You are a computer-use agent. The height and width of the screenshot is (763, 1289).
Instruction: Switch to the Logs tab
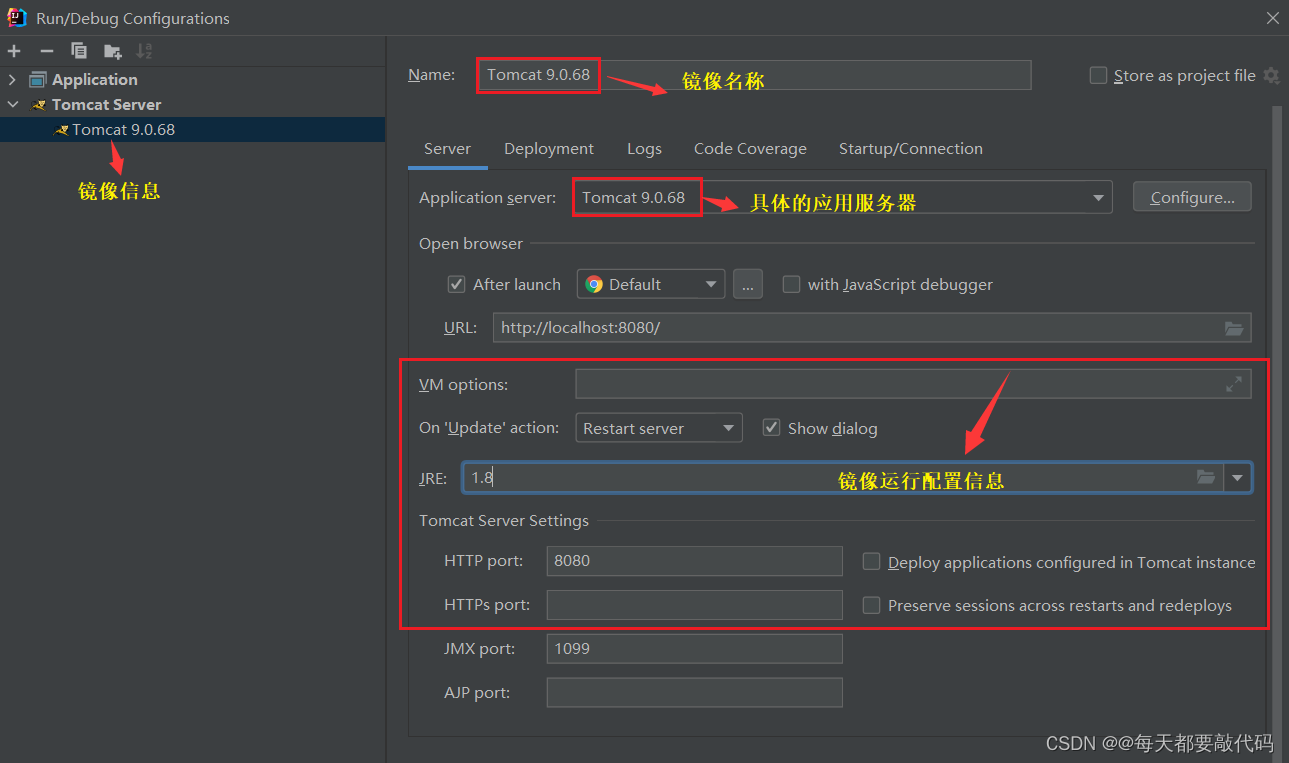[x=644, y=149]
